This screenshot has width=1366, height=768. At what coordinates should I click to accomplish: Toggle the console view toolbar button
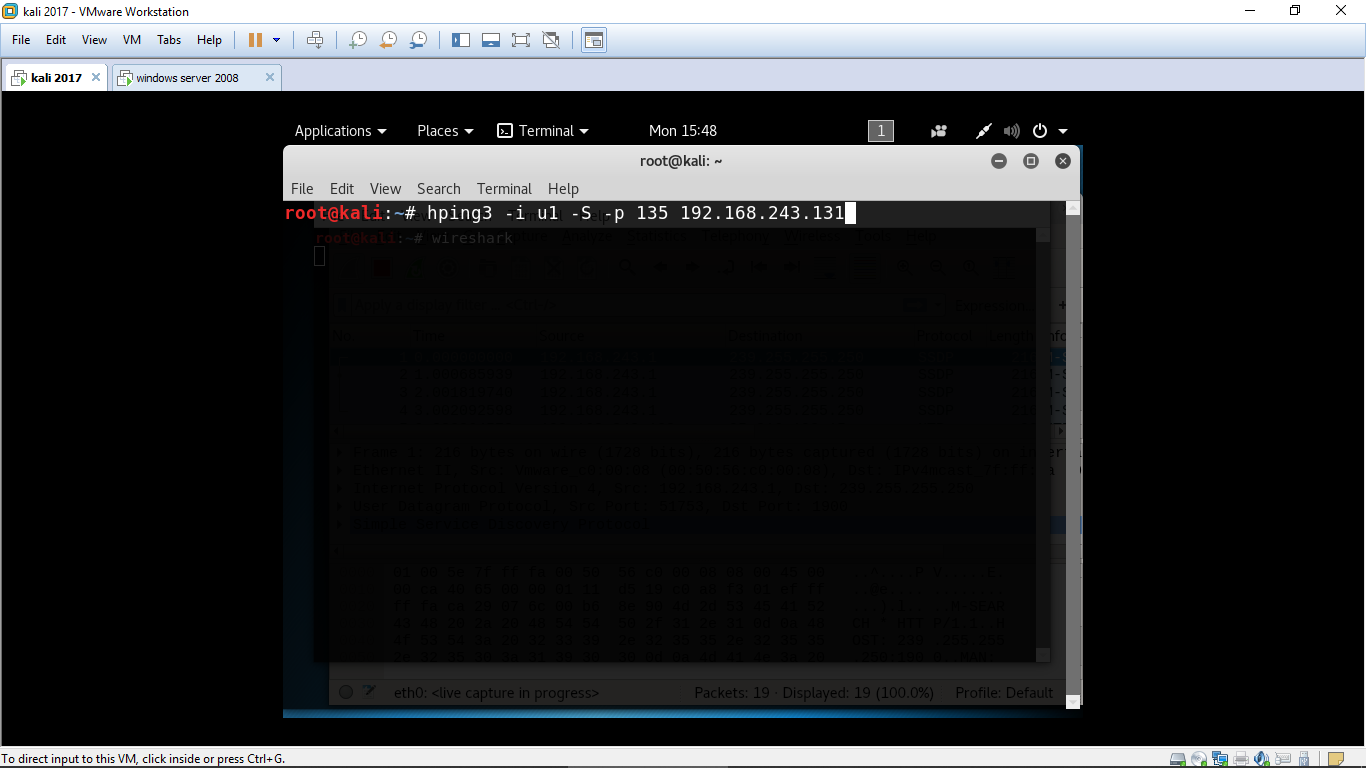click(594, 40)
